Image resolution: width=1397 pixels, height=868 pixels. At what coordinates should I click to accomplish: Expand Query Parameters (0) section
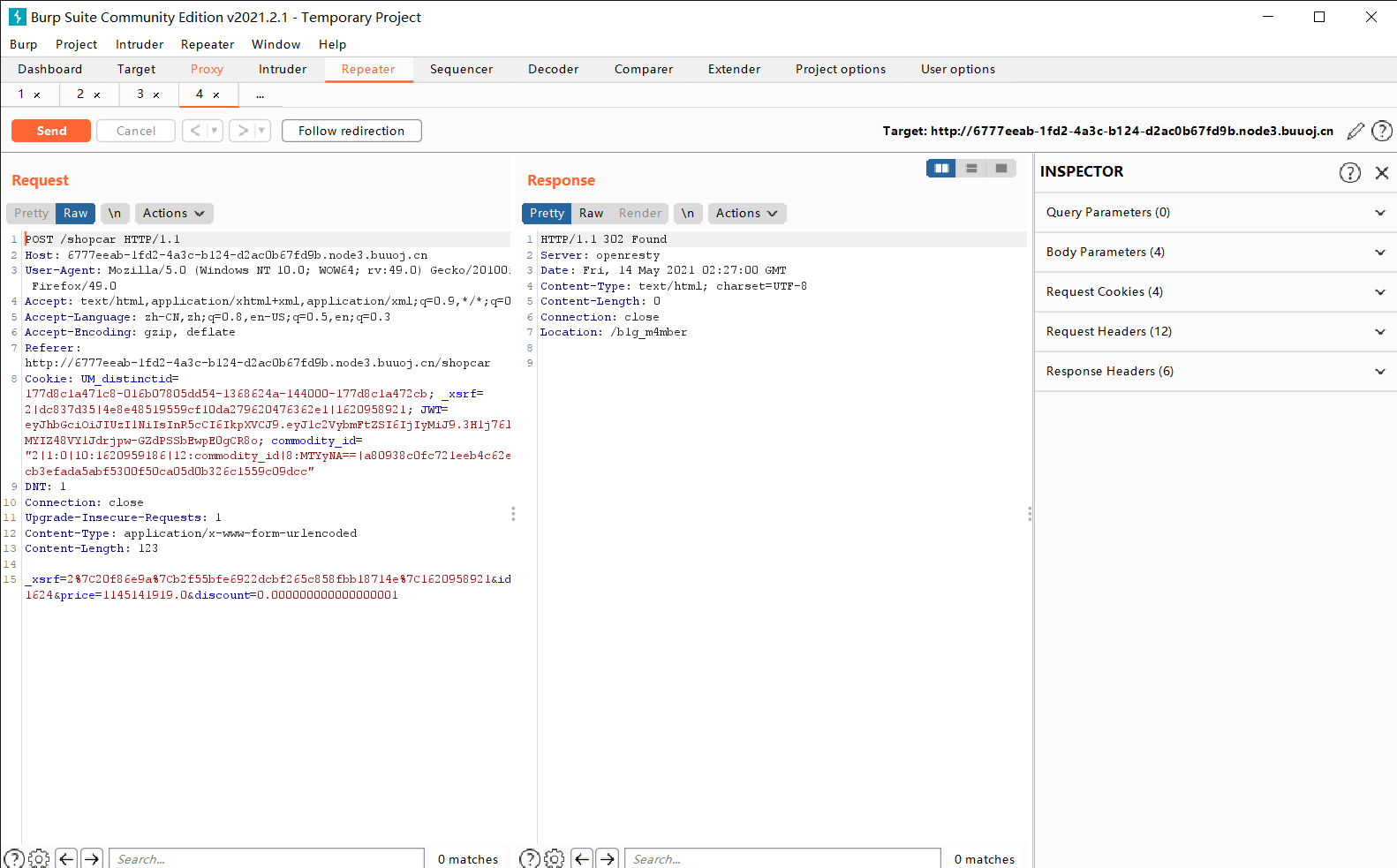(1216, 213)
